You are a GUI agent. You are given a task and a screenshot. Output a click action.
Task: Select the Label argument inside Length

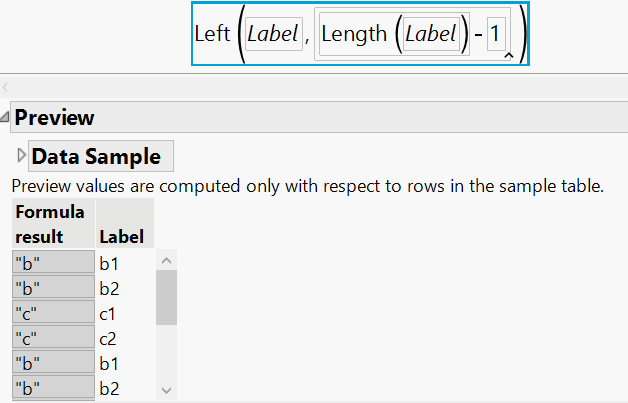pyautogui.click(x=431, y=34)
